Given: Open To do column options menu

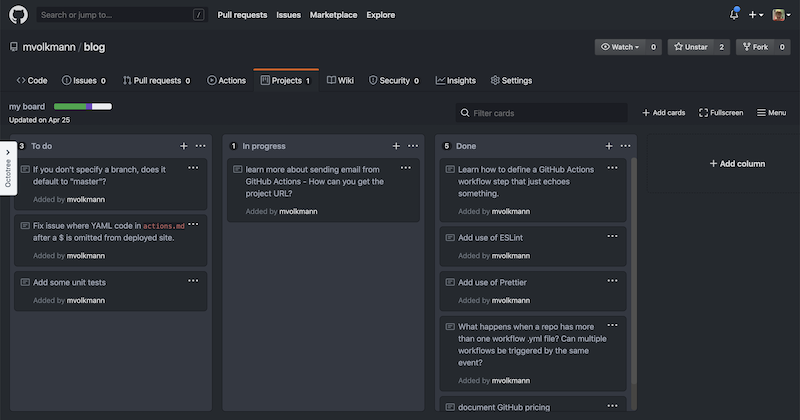Looking at the screenshot, I should [x=201, y=146].
